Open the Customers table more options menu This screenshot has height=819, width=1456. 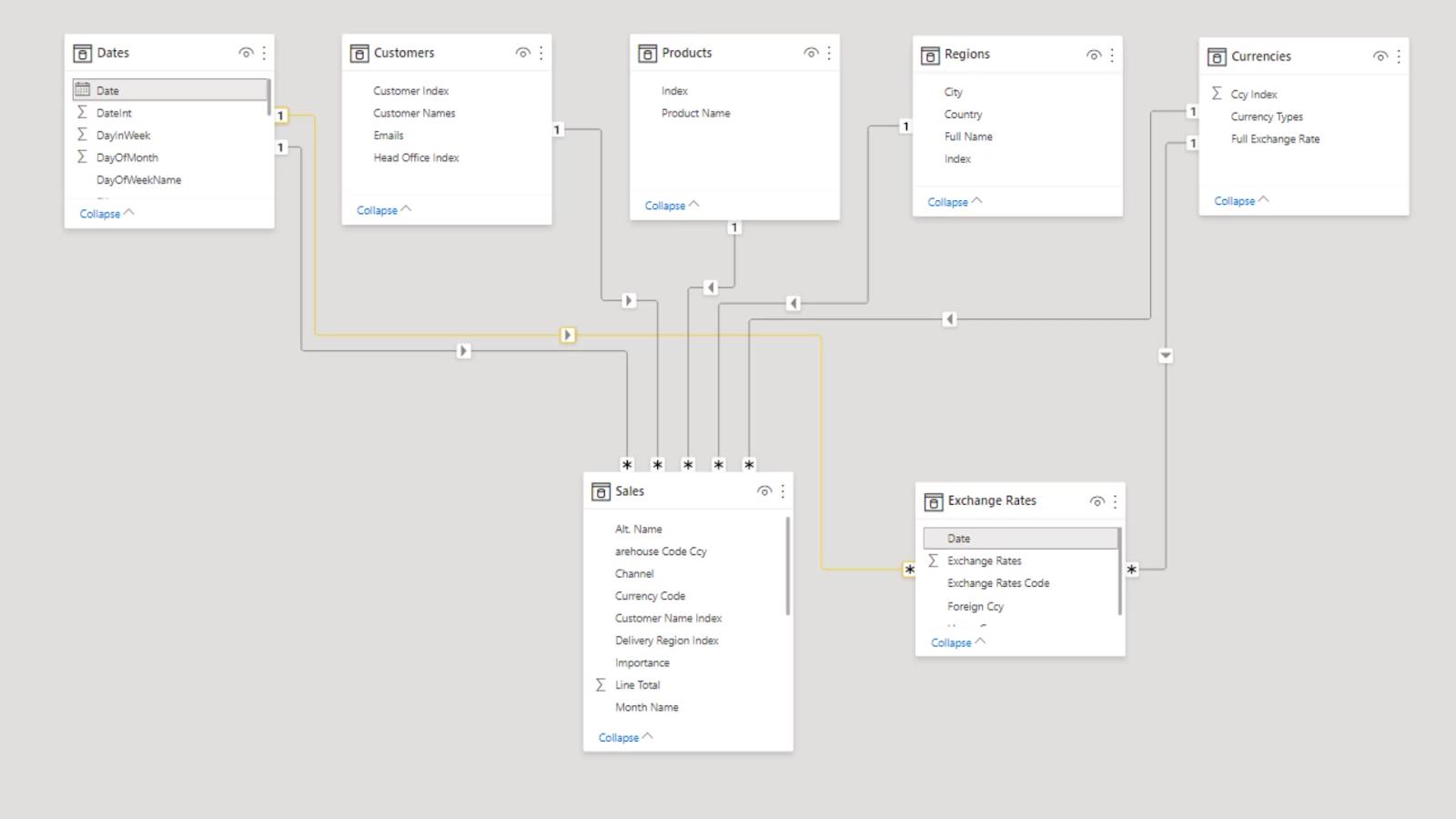pyautogui.click(x=541, y=53)
